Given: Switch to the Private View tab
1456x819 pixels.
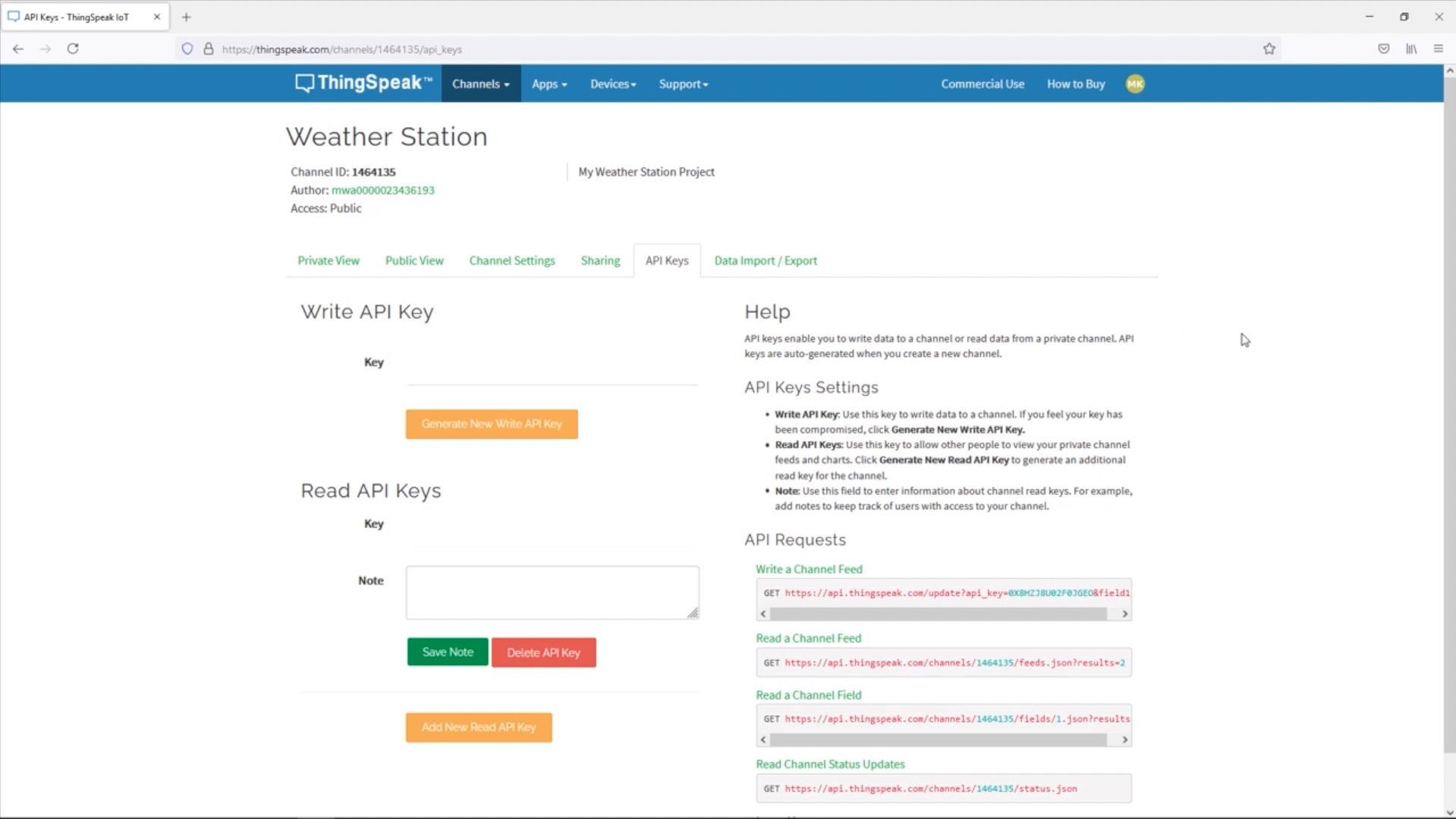Looking at the screenshot, I should tap(328, 261).
